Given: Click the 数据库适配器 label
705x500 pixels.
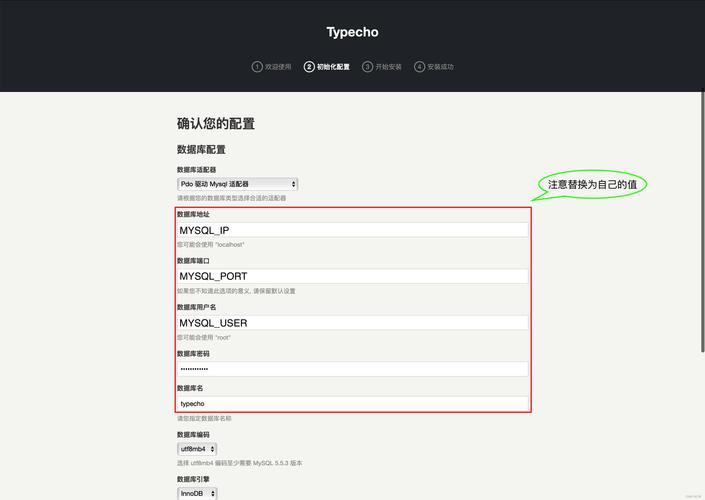Looking at the screenshot, I should [196, 170].
